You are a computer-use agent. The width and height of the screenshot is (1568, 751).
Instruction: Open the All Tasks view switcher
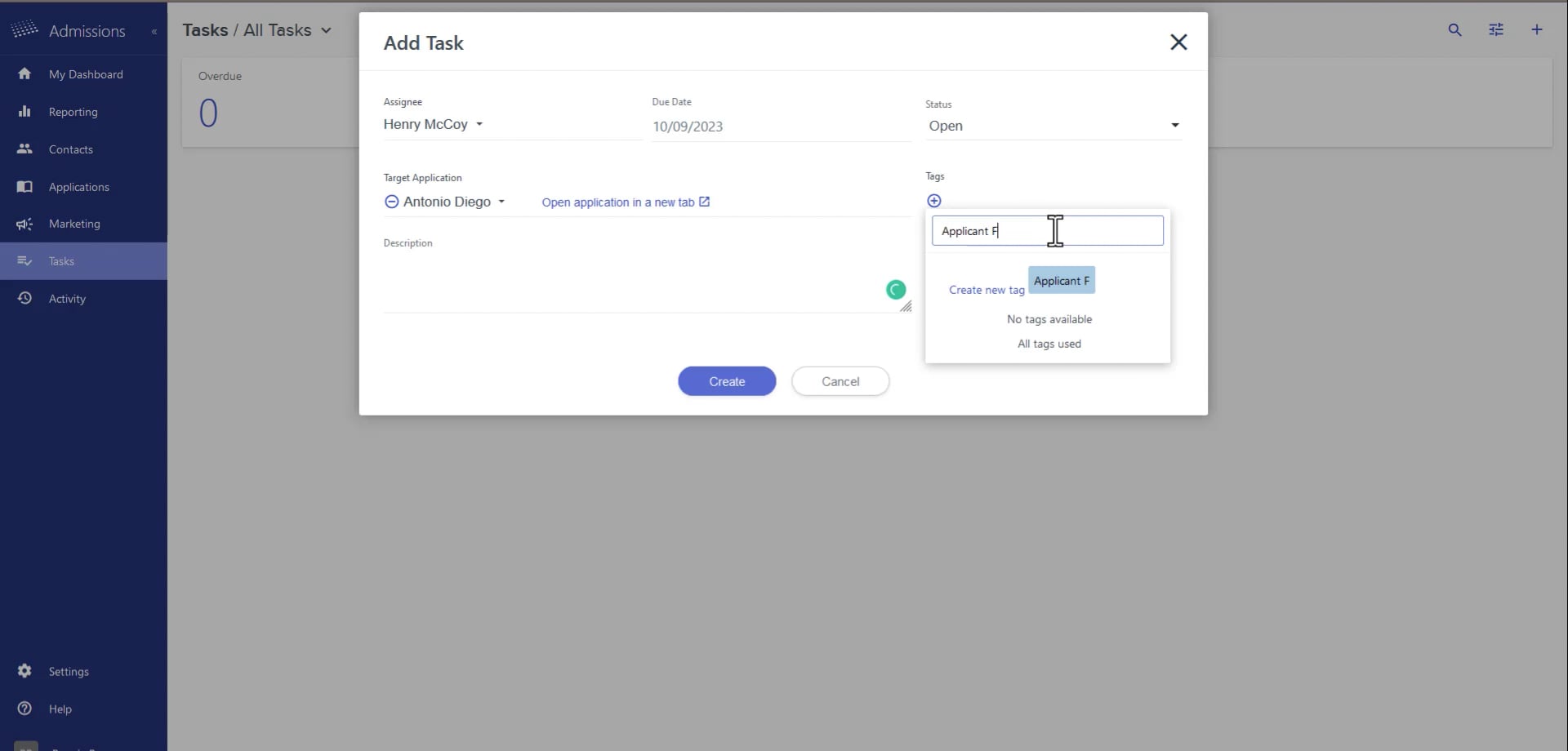point(326,29)
